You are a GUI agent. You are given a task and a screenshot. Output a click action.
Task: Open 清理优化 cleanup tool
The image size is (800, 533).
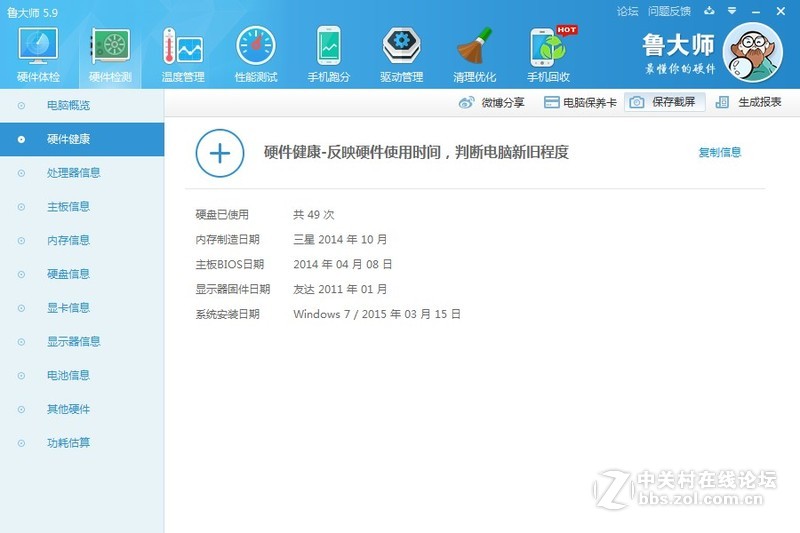click(x=474, y=55)
